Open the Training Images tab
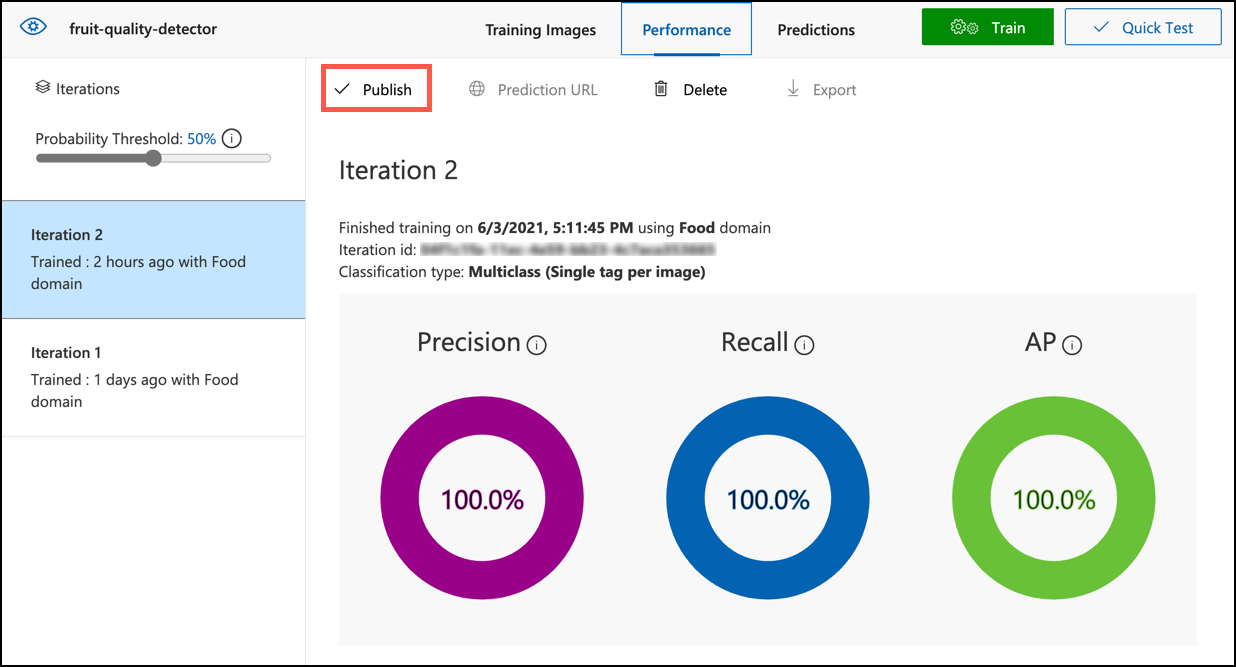The width and height of the screenshot is (1236, 667). pyautogui.click(x=540, y=30)
